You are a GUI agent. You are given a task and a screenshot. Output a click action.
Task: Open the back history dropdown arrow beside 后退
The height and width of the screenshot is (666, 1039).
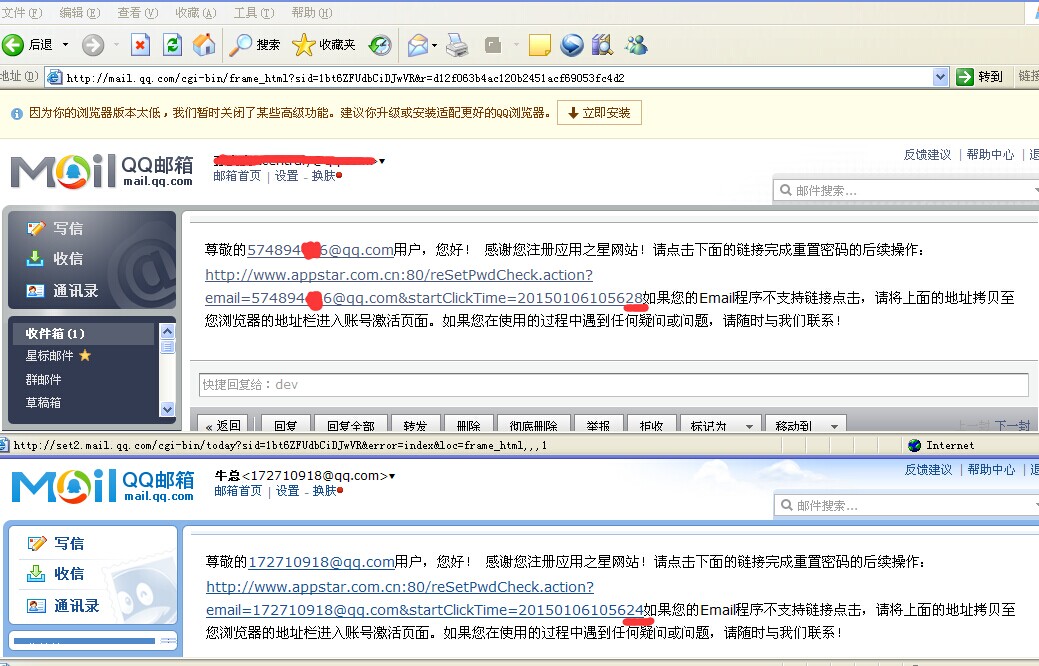coord(65,44)
